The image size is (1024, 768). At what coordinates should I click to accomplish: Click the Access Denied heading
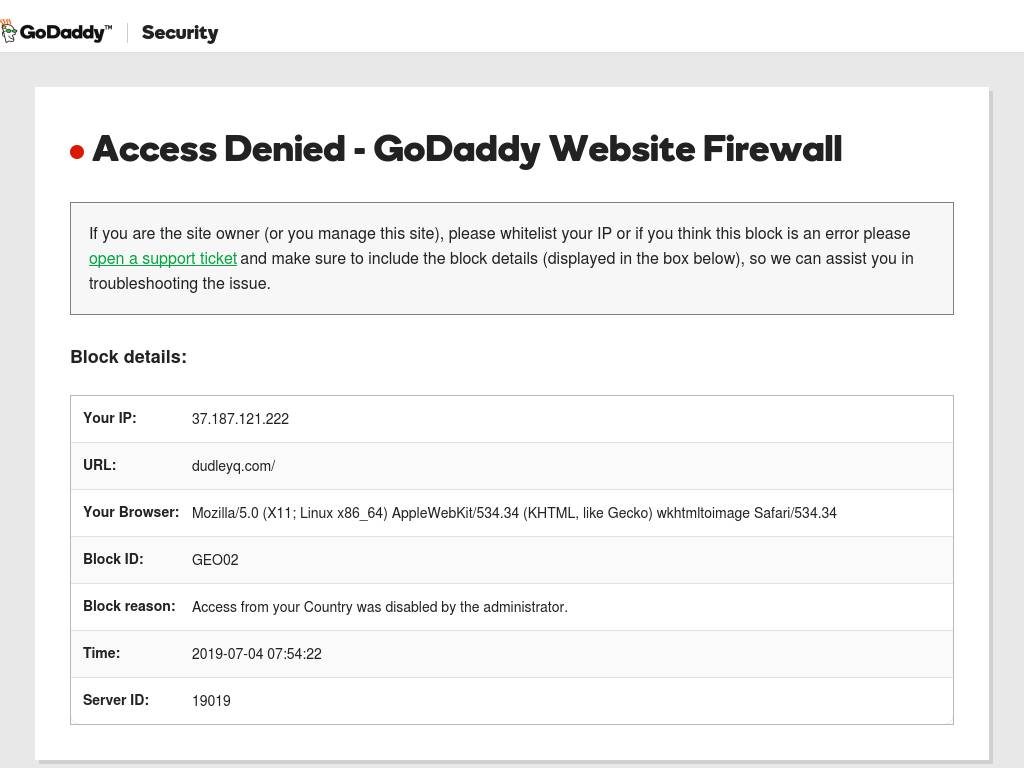point(467,149)
